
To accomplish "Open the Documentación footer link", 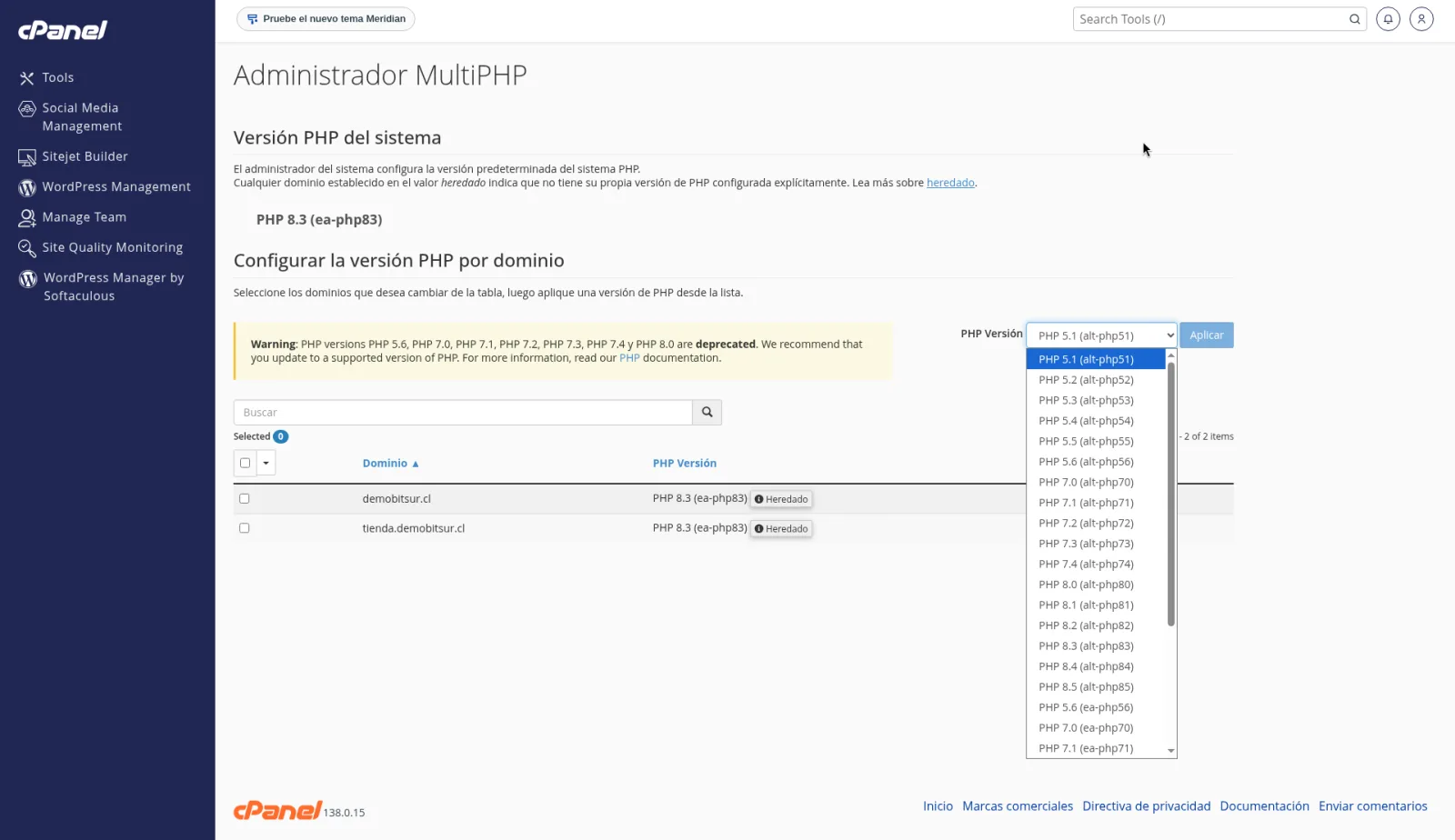I will pos(1264,806).
